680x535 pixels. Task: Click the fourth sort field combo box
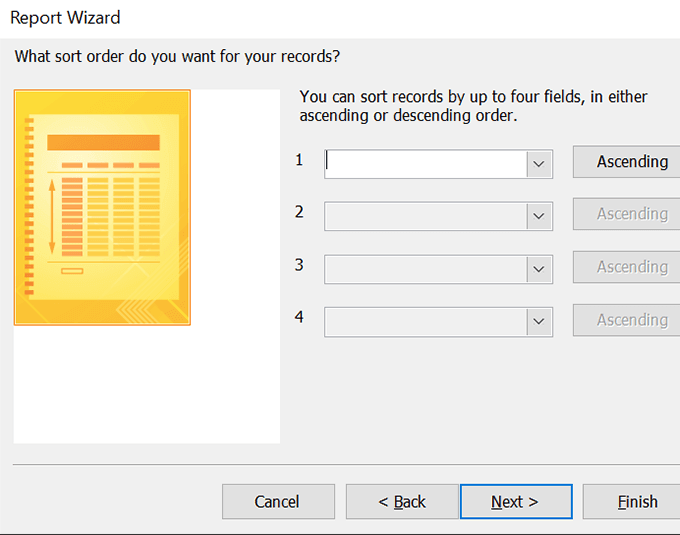pyautogui.click(x=438, y=322)
